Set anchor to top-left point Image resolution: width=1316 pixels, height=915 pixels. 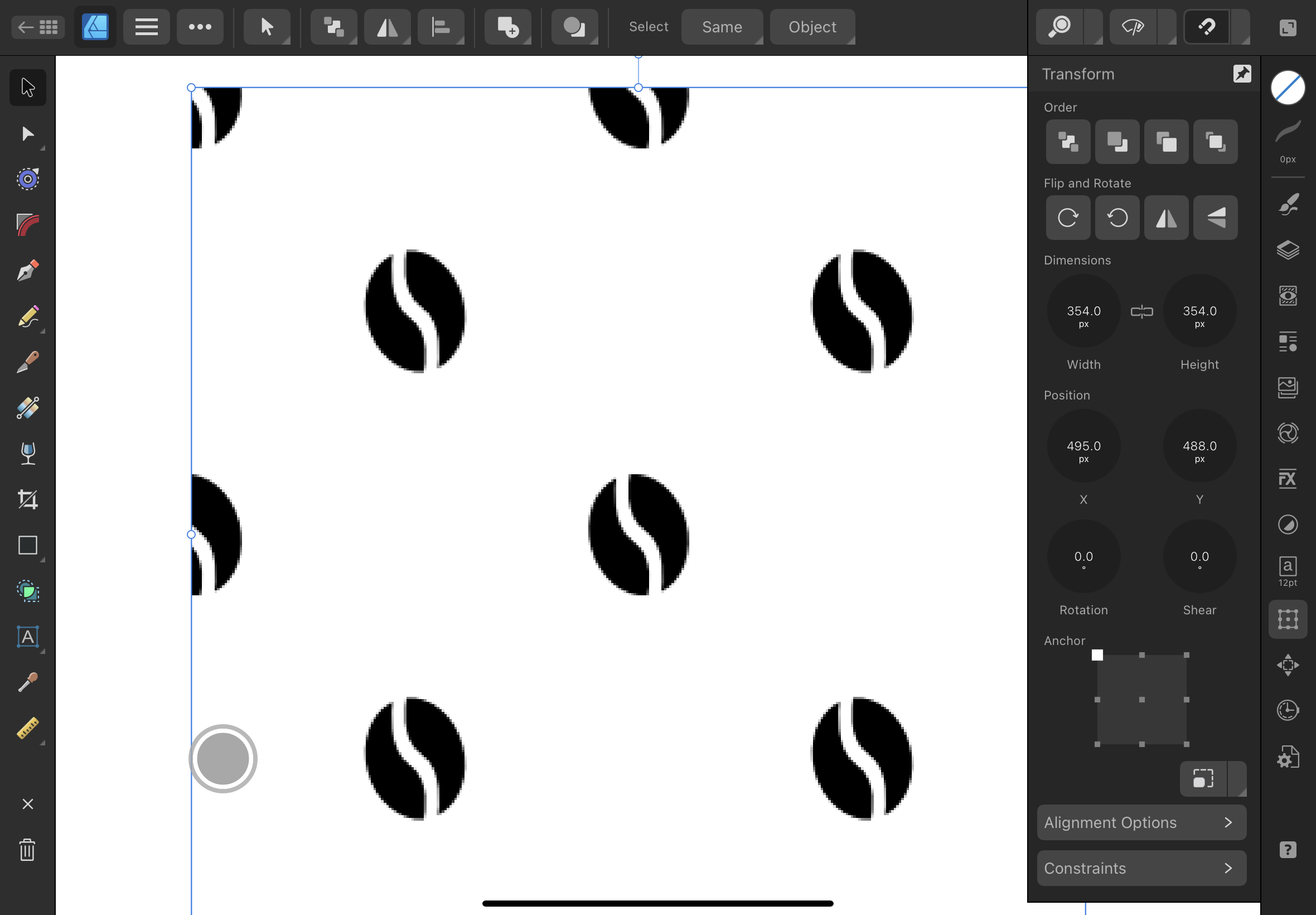pos(1097,654)
